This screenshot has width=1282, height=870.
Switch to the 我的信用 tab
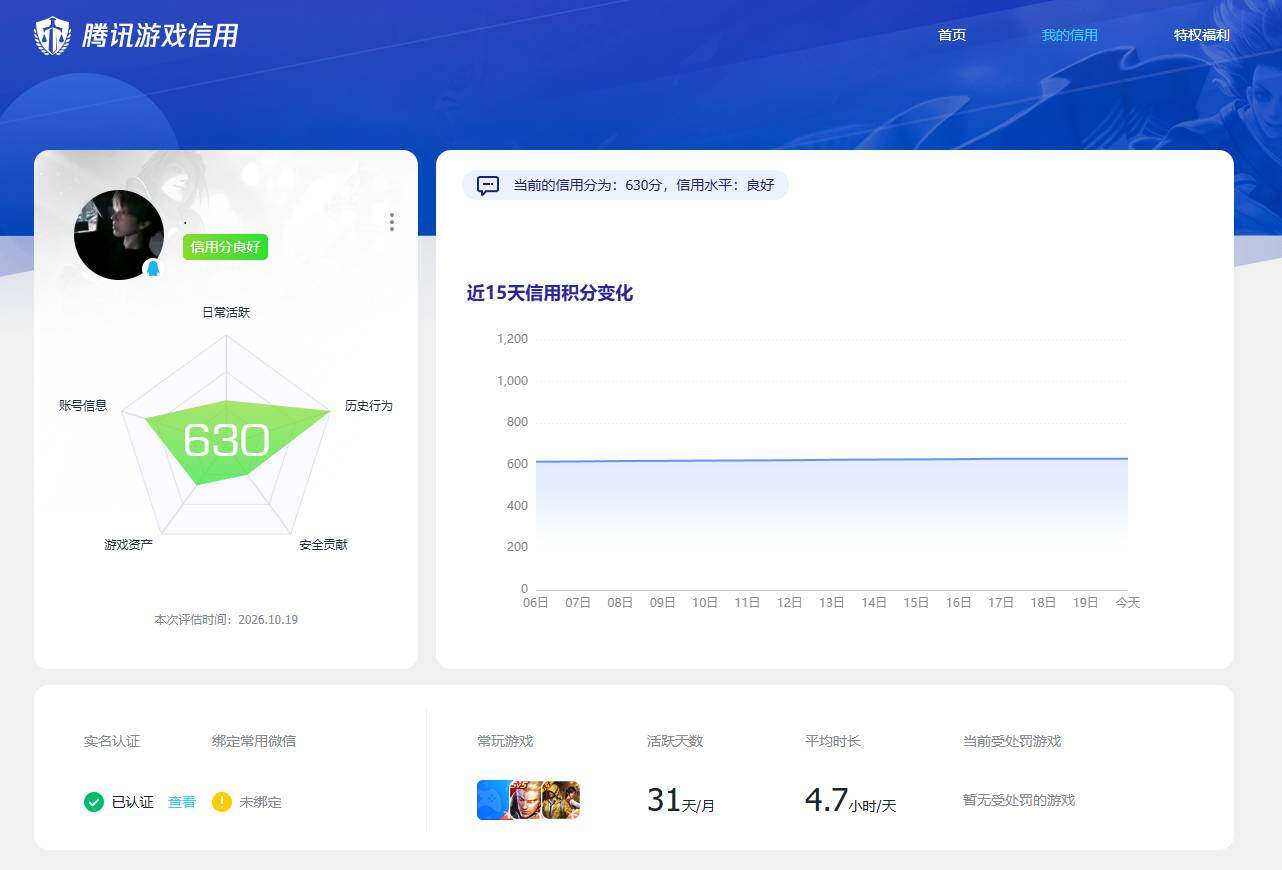pyautogui.click(x=1070, y=35)
